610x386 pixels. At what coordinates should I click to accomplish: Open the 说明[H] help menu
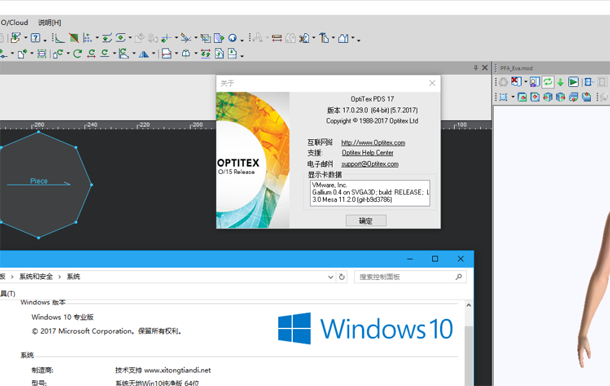pos(49,23)
